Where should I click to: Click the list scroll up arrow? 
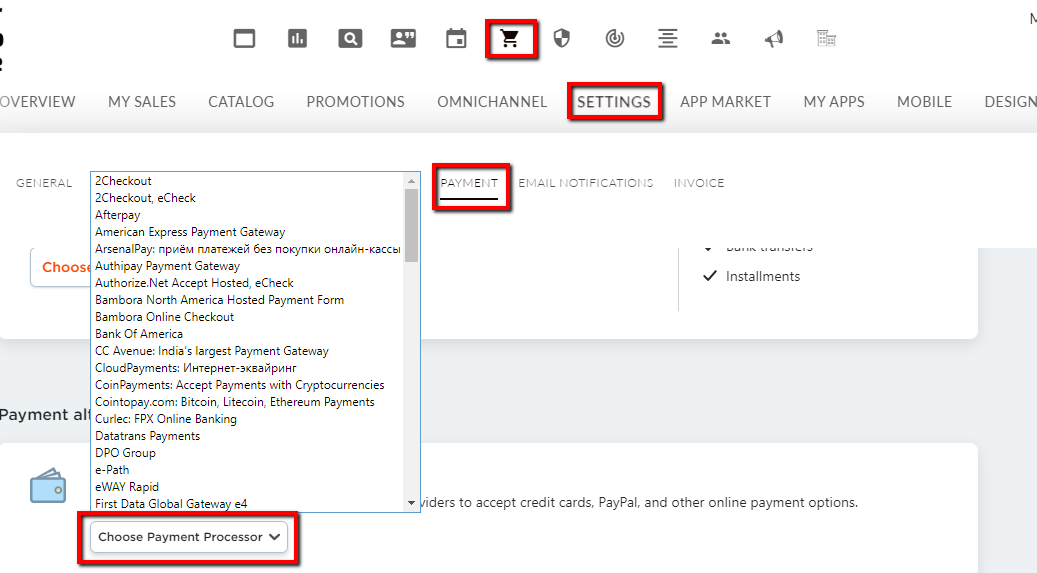tap(411, 181)
